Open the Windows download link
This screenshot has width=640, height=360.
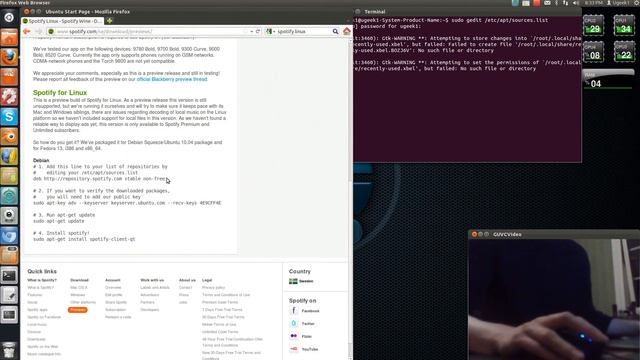coord(78,295)
